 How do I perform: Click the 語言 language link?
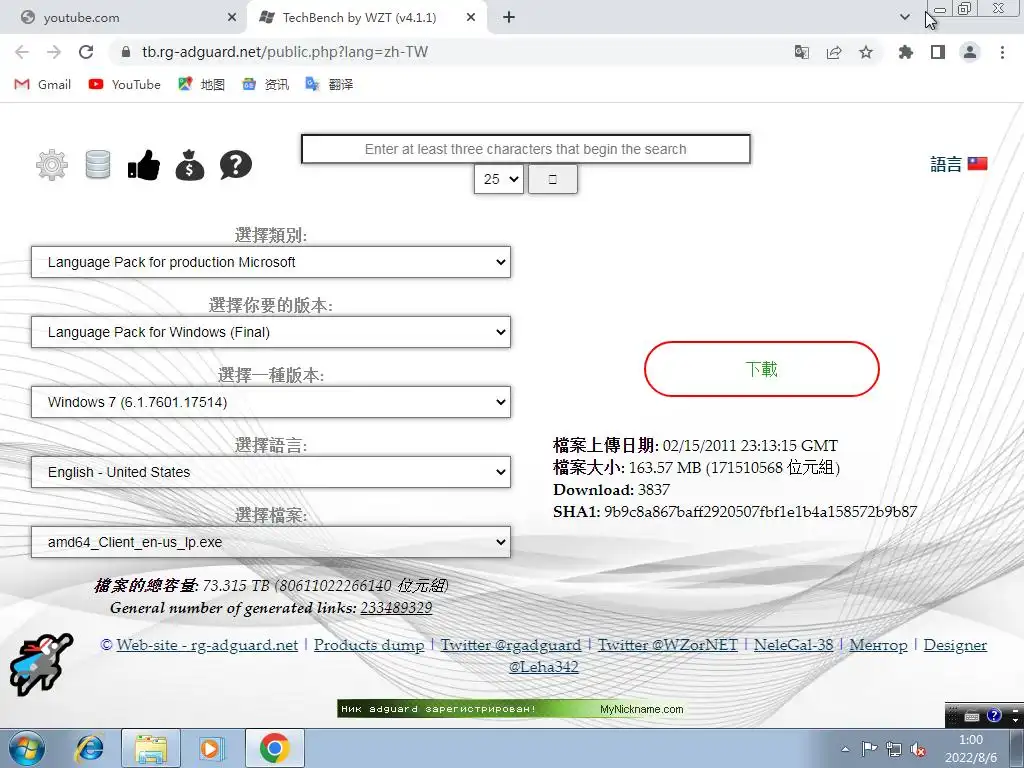tap(946, 164)
